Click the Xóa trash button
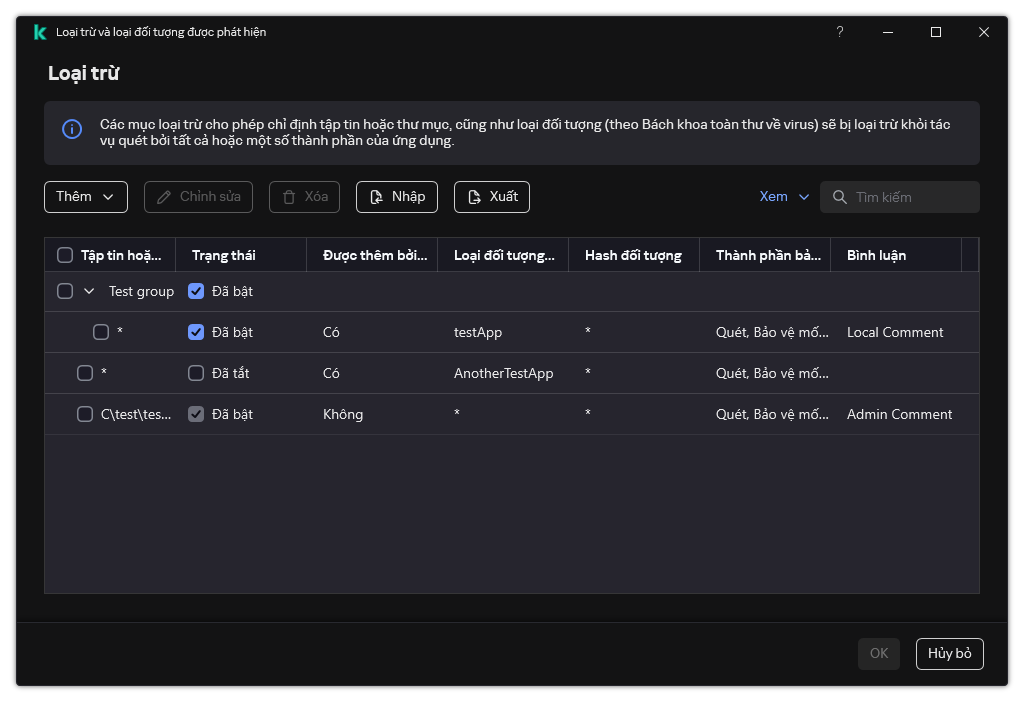Image resolution: width=1024 pixels, height=702 pixels. click(304, 197)
